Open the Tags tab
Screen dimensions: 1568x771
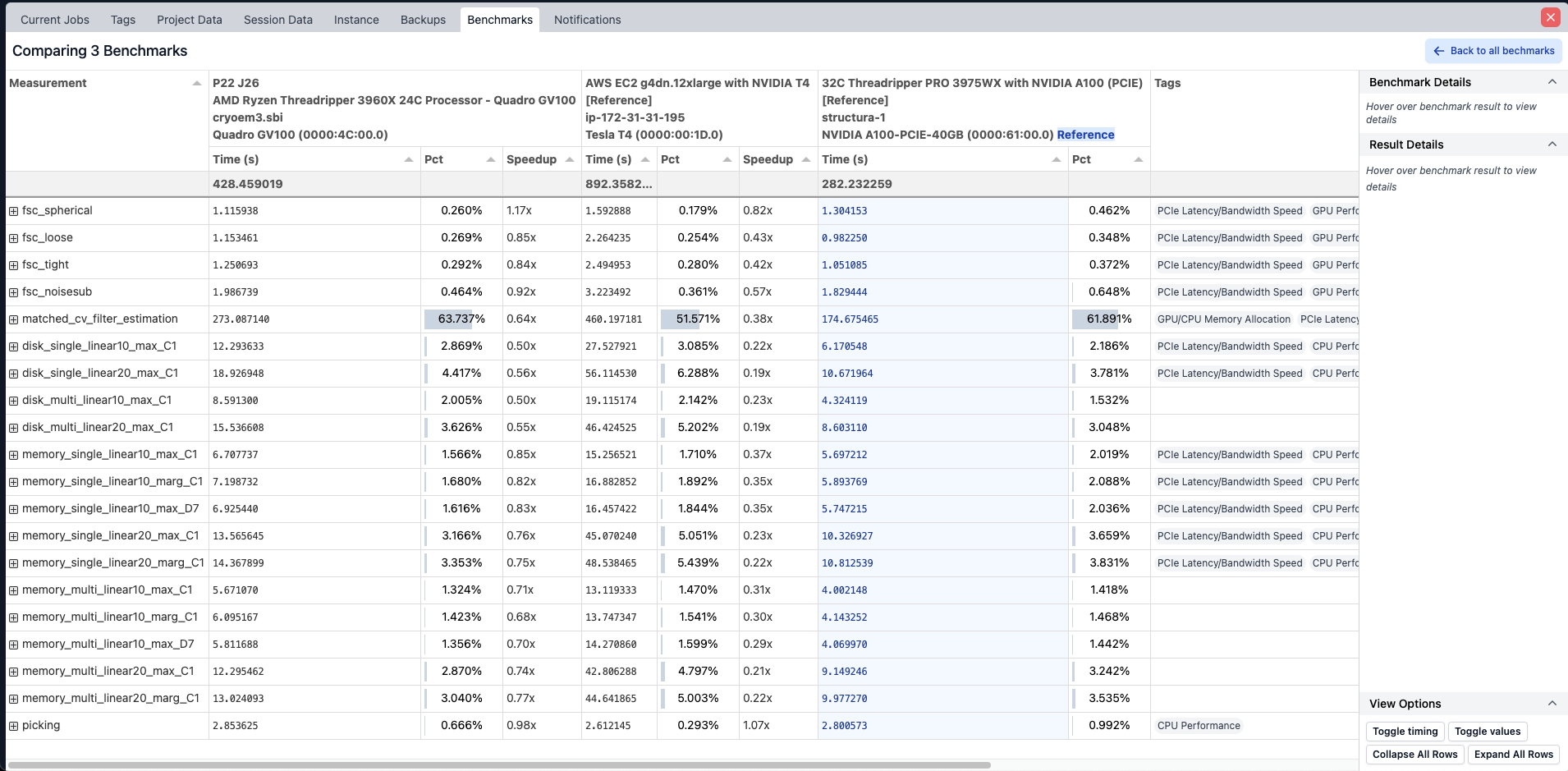[123, 20]
